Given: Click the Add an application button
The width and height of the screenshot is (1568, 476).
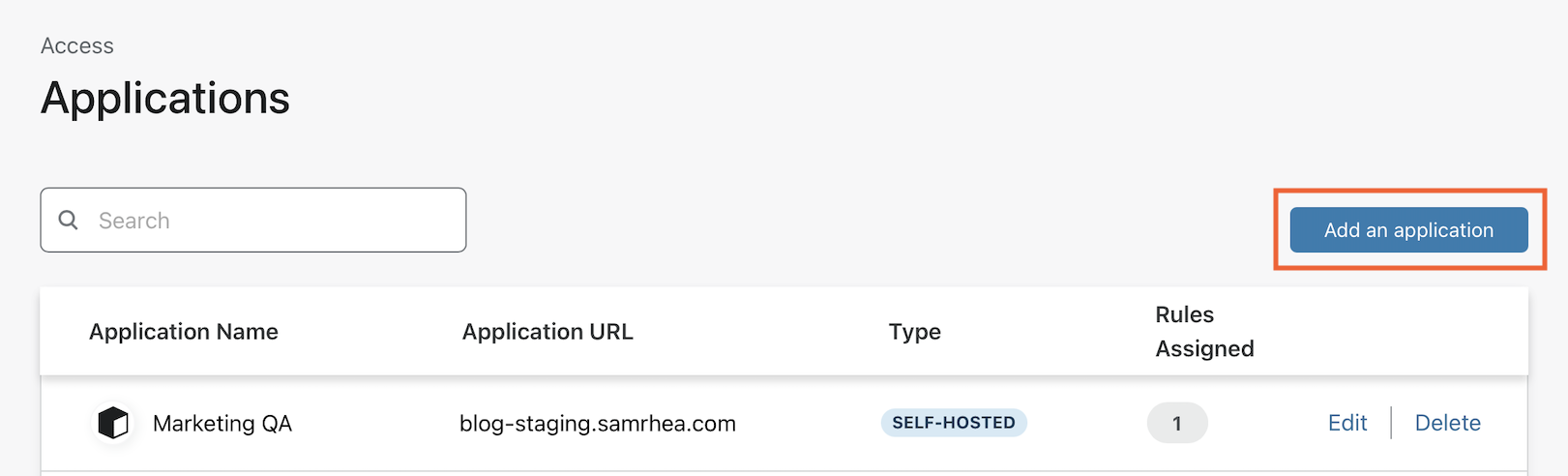Looking at the screenshot, I should point(1407,230).
